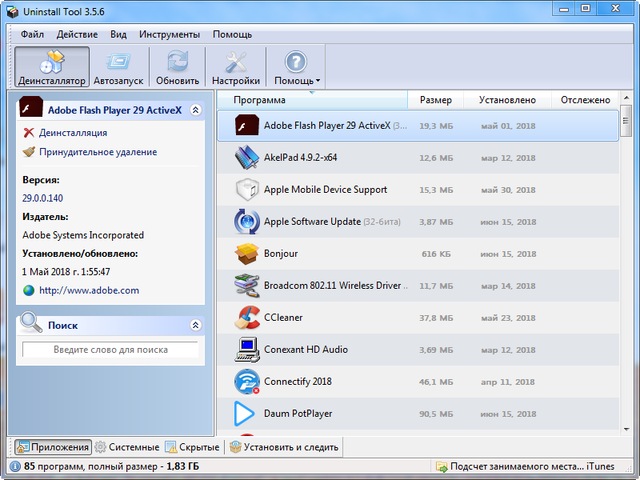Image resolution: width=640 pixels, height=480 pixels.
Task: Click the Деинсталлятор toolbar icon
Action: point(52,67)
